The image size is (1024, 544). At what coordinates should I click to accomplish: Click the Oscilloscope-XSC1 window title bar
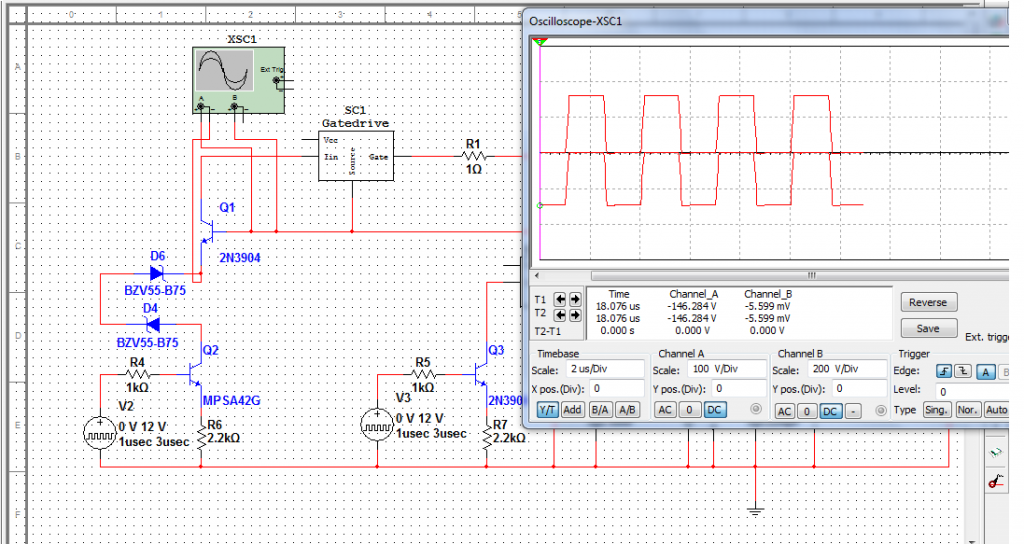(767, 21)
